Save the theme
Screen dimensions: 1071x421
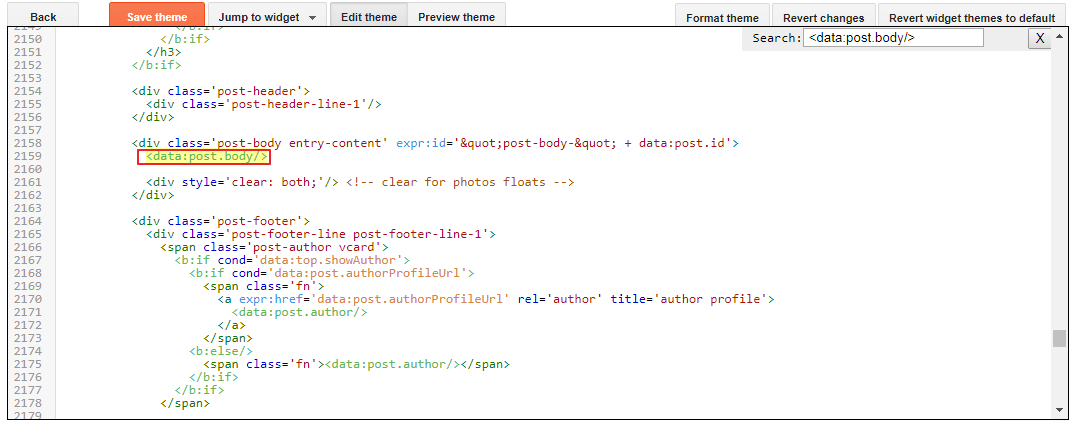click(x=157, y=17)
